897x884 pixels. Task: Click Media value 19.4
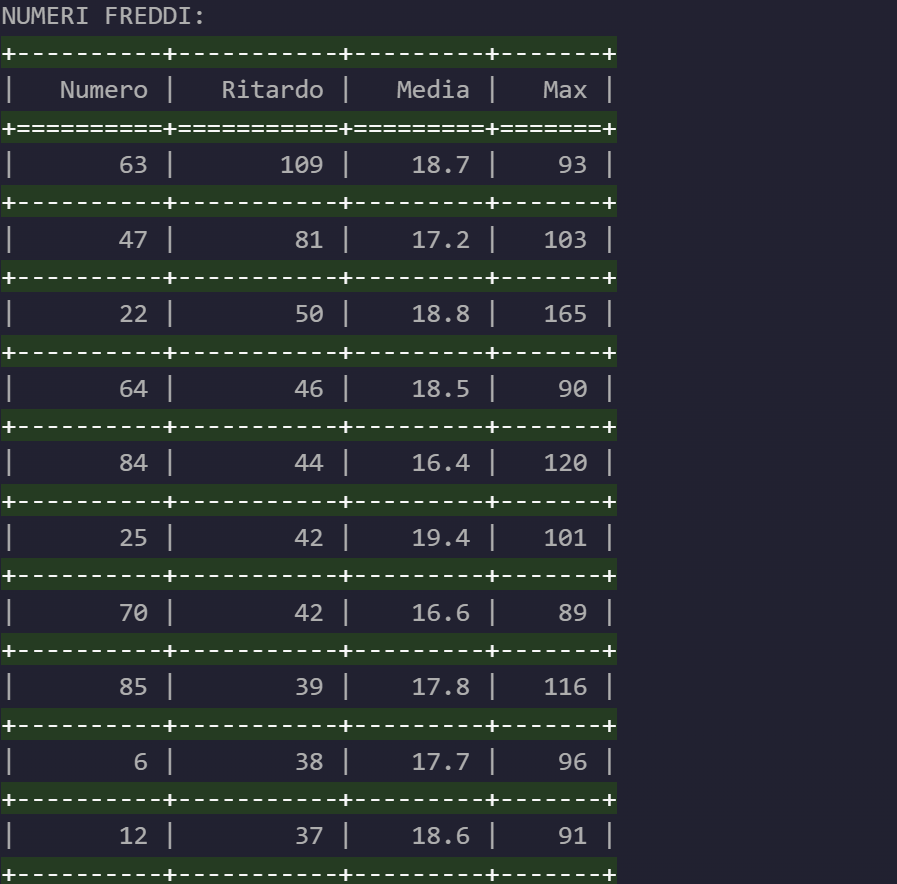(440, 537)
